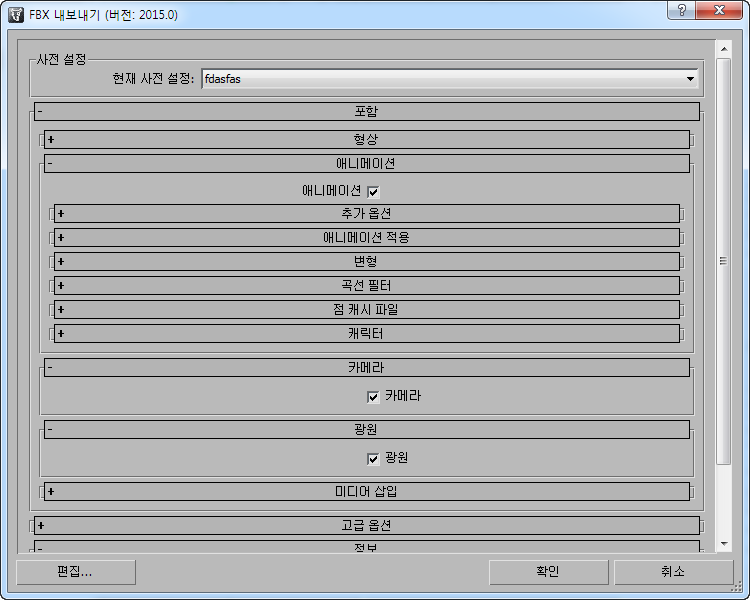Collapse the 정보 section at bottom
The height and width of the screenshot is (600, 750).
coord(367,547)
